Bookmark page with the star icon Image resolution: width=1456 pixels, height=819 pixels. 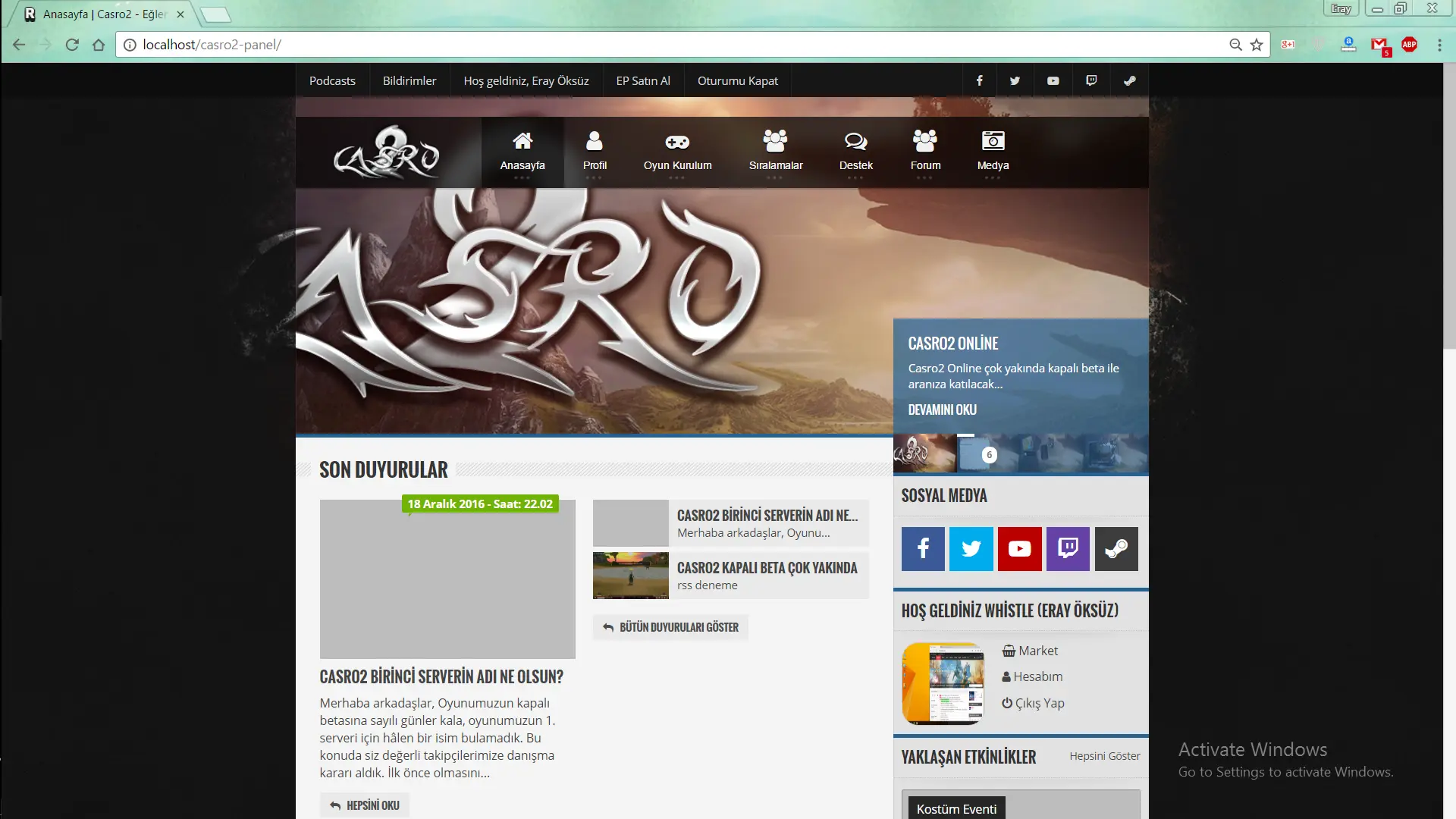[x=1257, y=45]
